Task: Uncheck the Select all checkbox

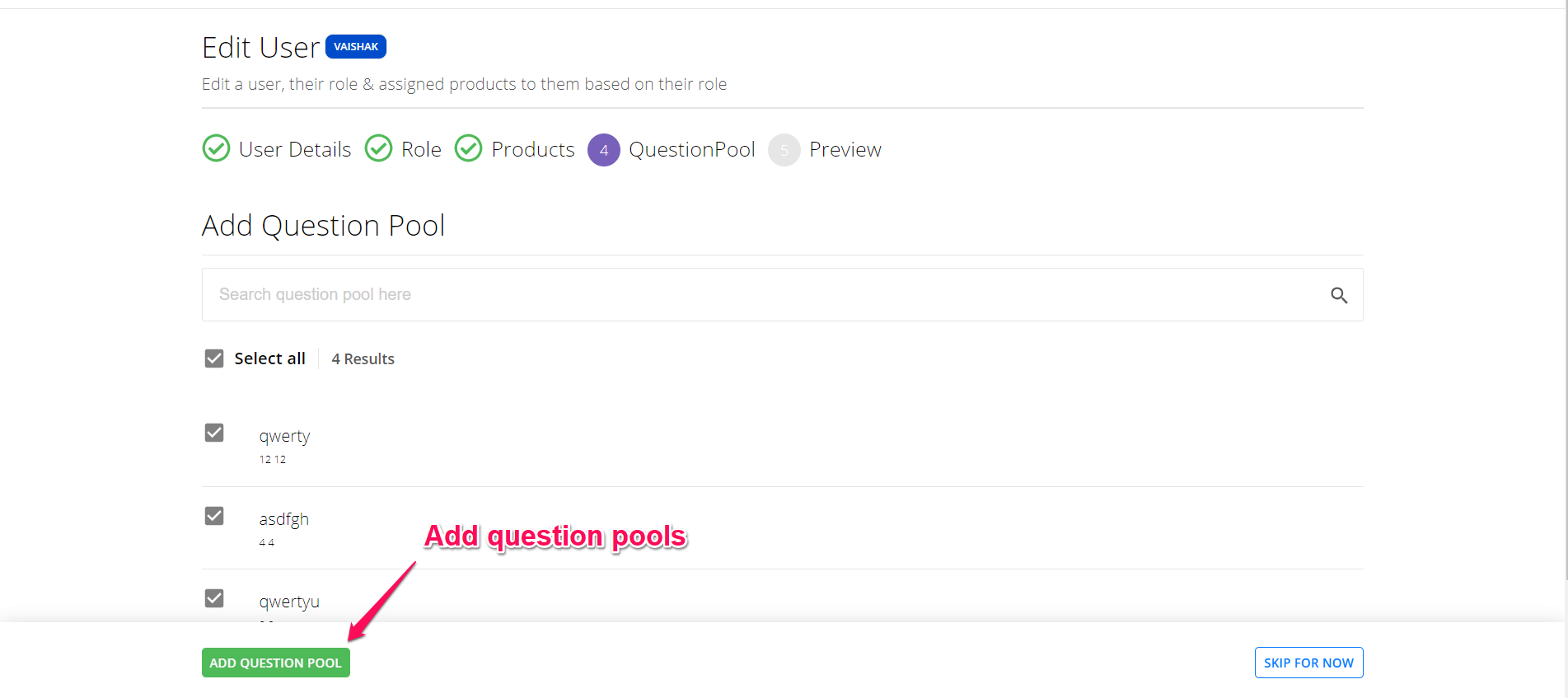Action: (x=214, y=358)
